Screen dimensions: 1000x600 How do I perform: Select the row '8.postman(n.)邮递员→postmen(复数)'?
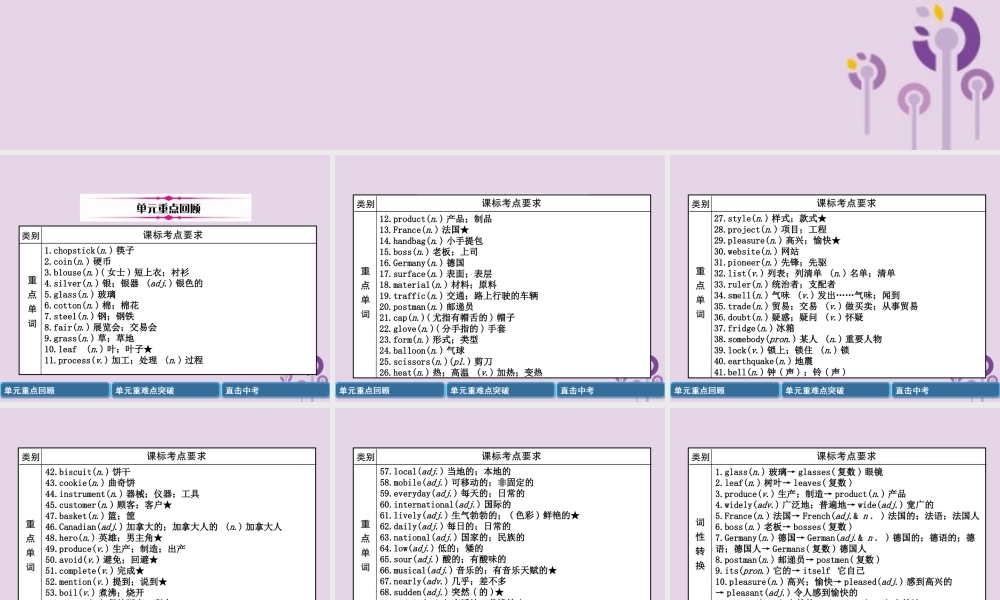click(x=797, y=559)
